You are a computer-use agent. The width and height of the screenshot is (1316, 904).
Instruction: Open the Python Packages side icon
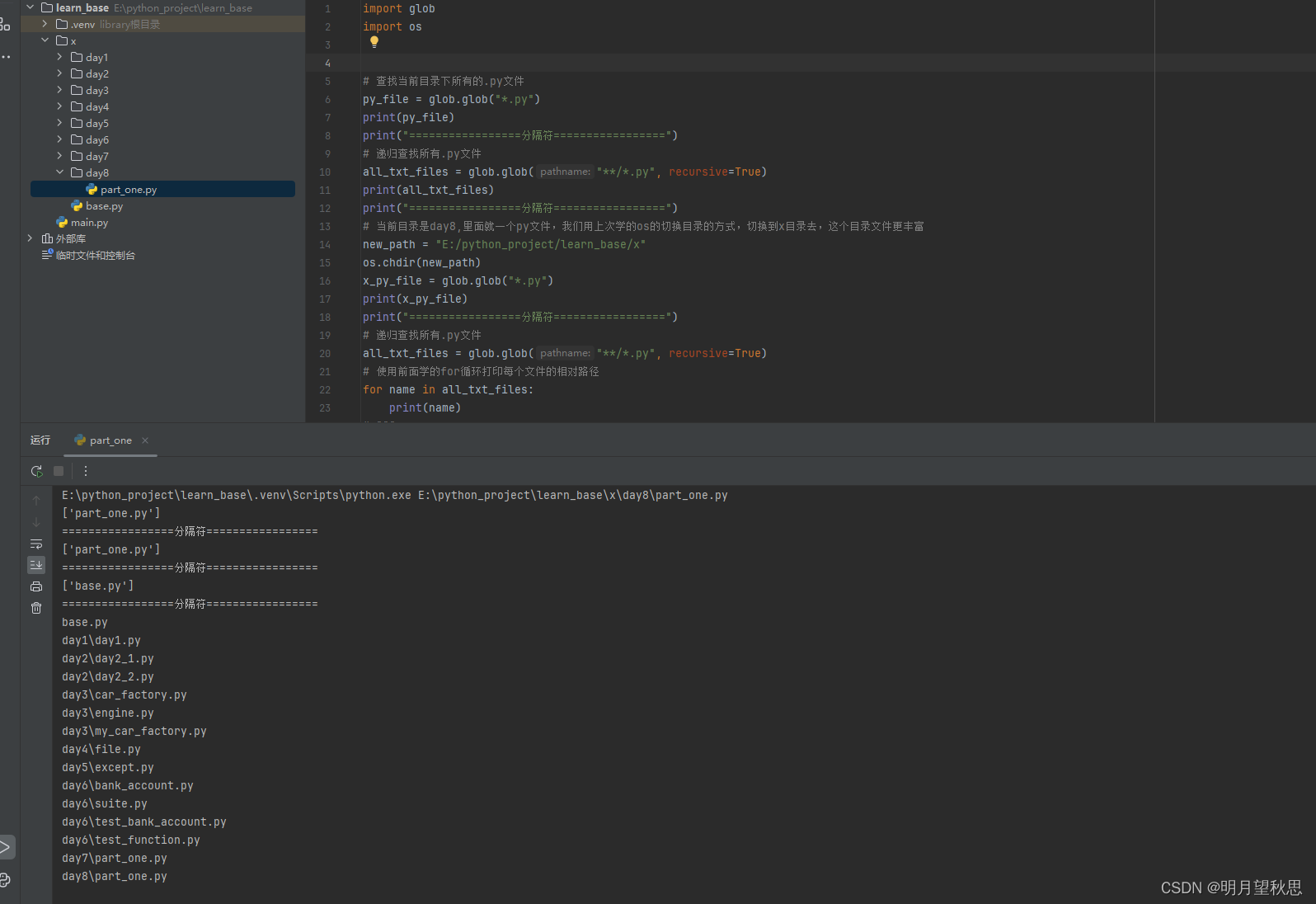[5, 880]
